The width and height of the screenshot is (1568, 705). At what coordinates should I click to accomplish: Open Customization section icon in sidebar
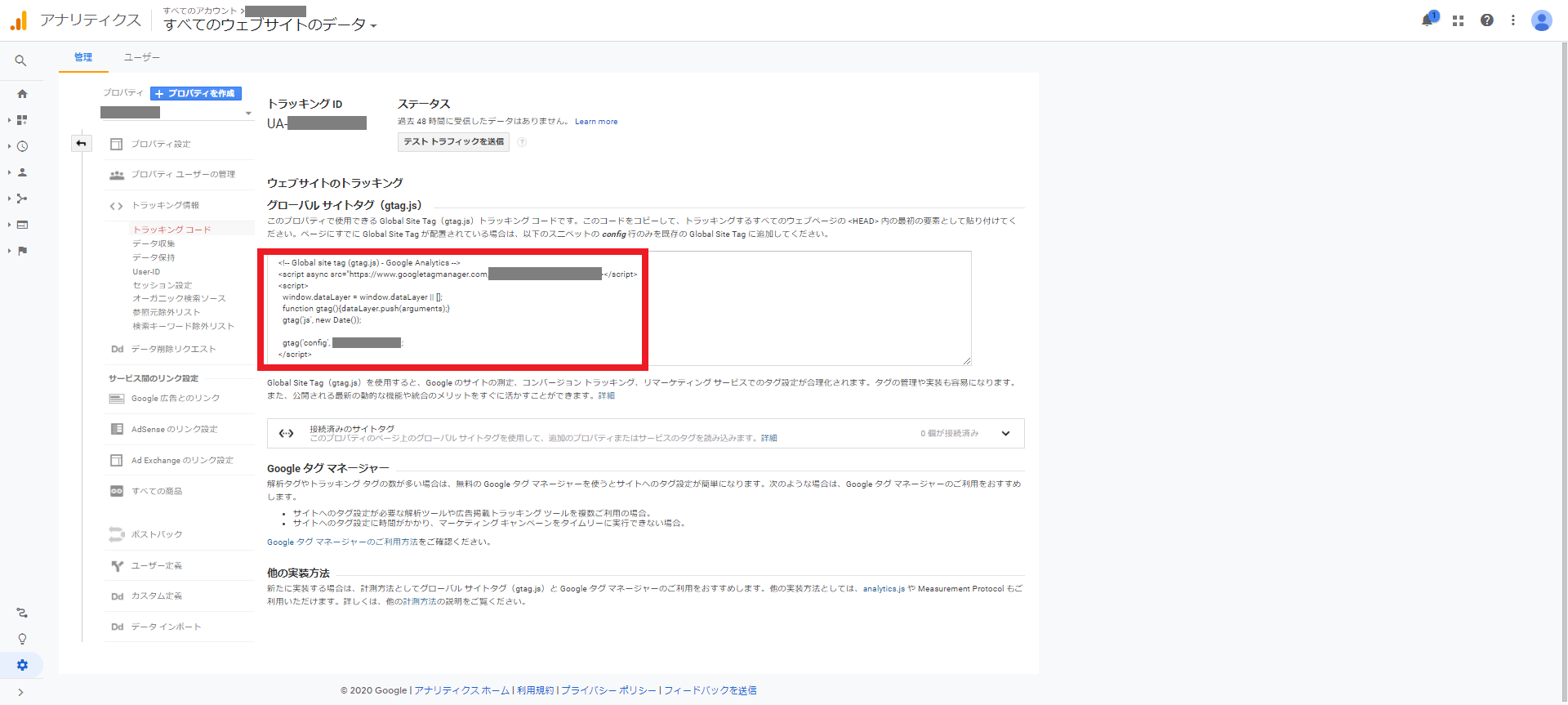(x=22, y=120)
